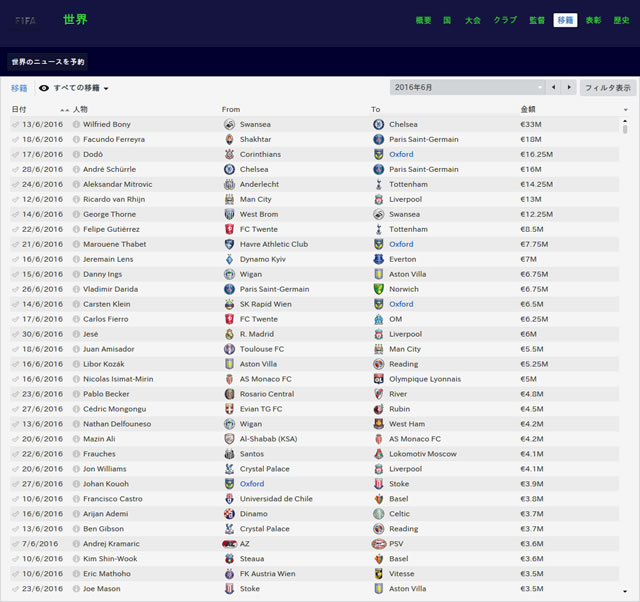Click the transfer list scrollbar thumb

point(624,129)
